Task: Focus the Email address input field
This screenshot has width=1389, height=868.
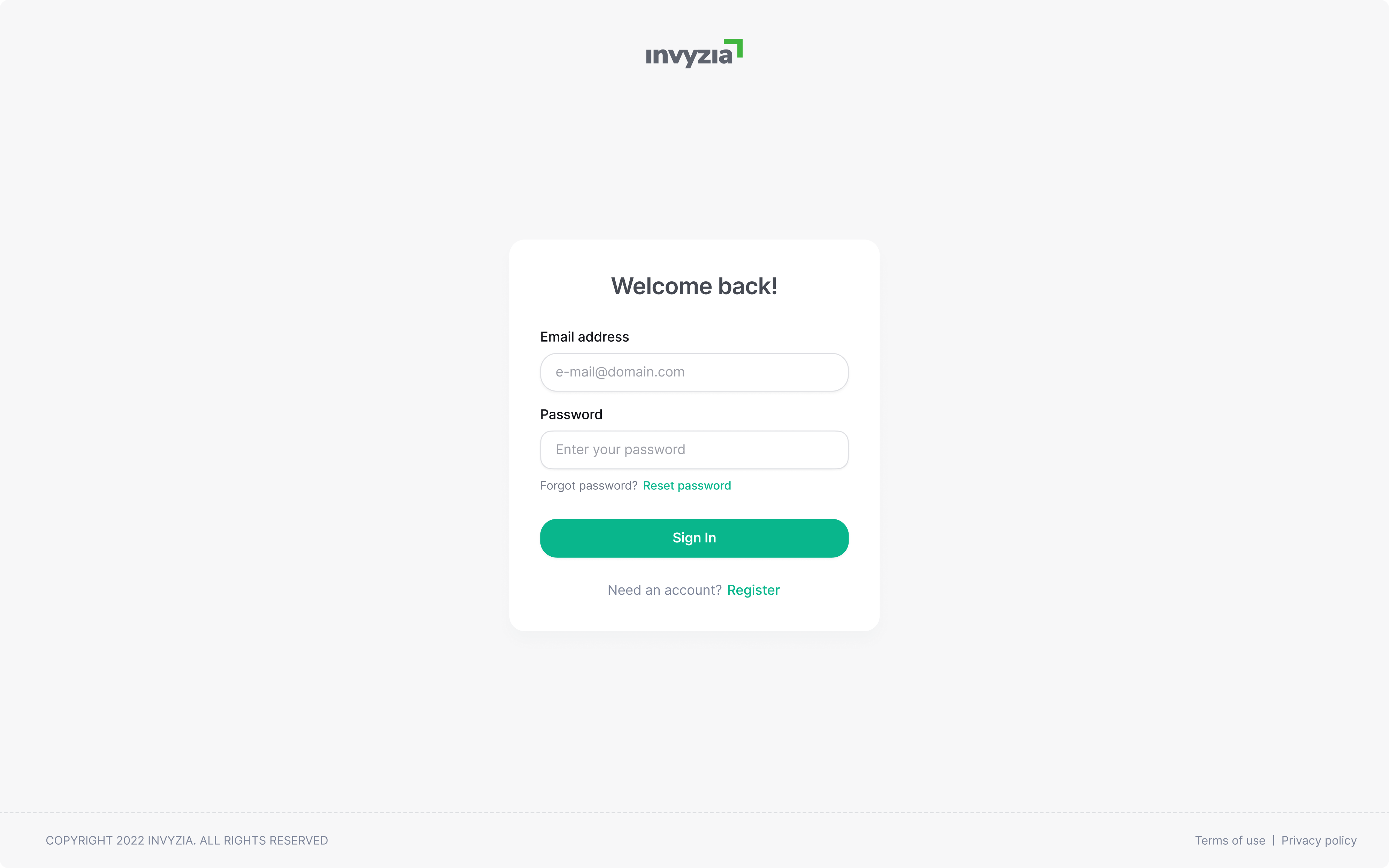Action: click(694, 372)
